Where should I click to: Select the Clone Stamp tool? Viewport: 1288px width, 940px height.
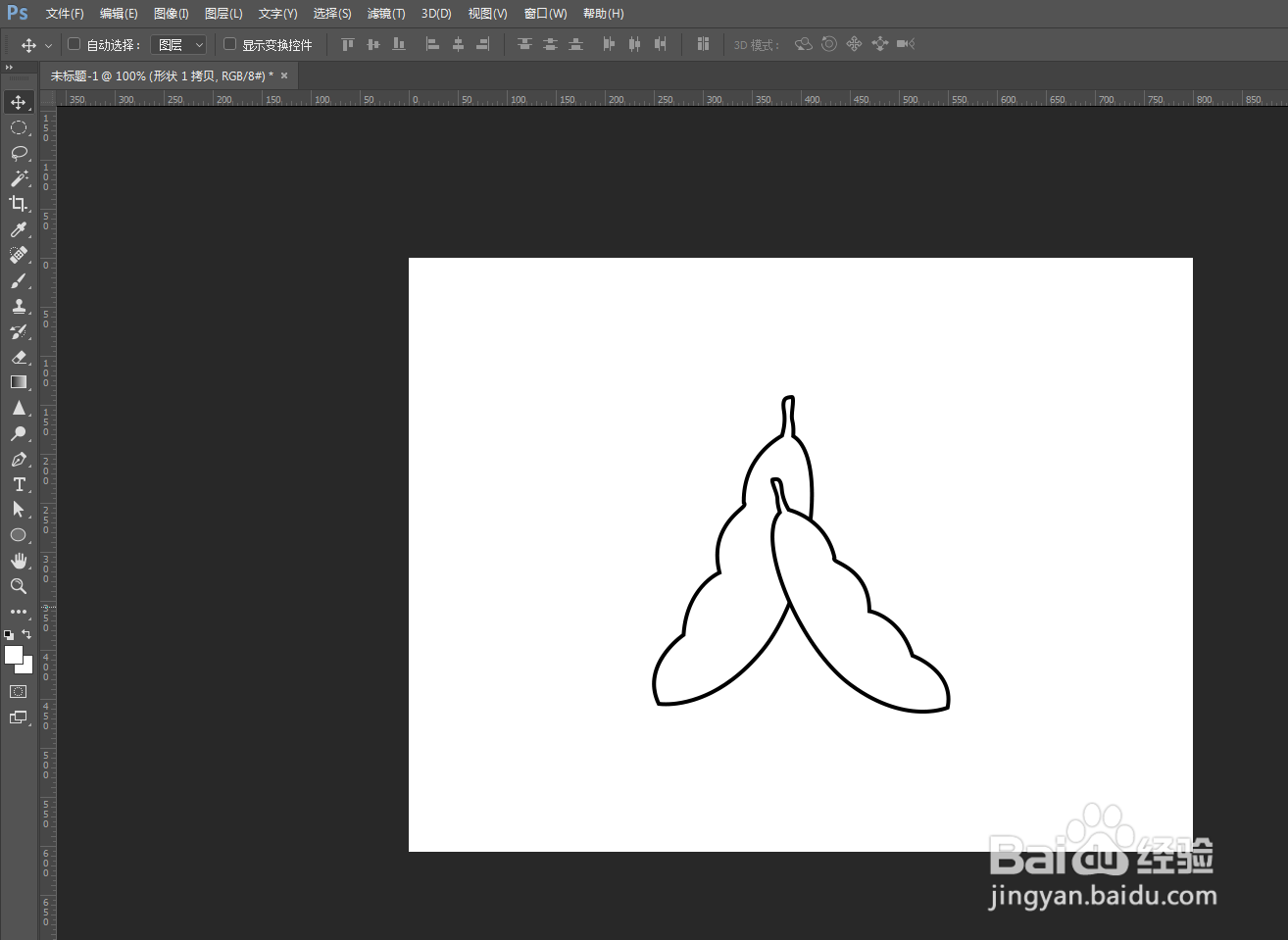(19, 306)
